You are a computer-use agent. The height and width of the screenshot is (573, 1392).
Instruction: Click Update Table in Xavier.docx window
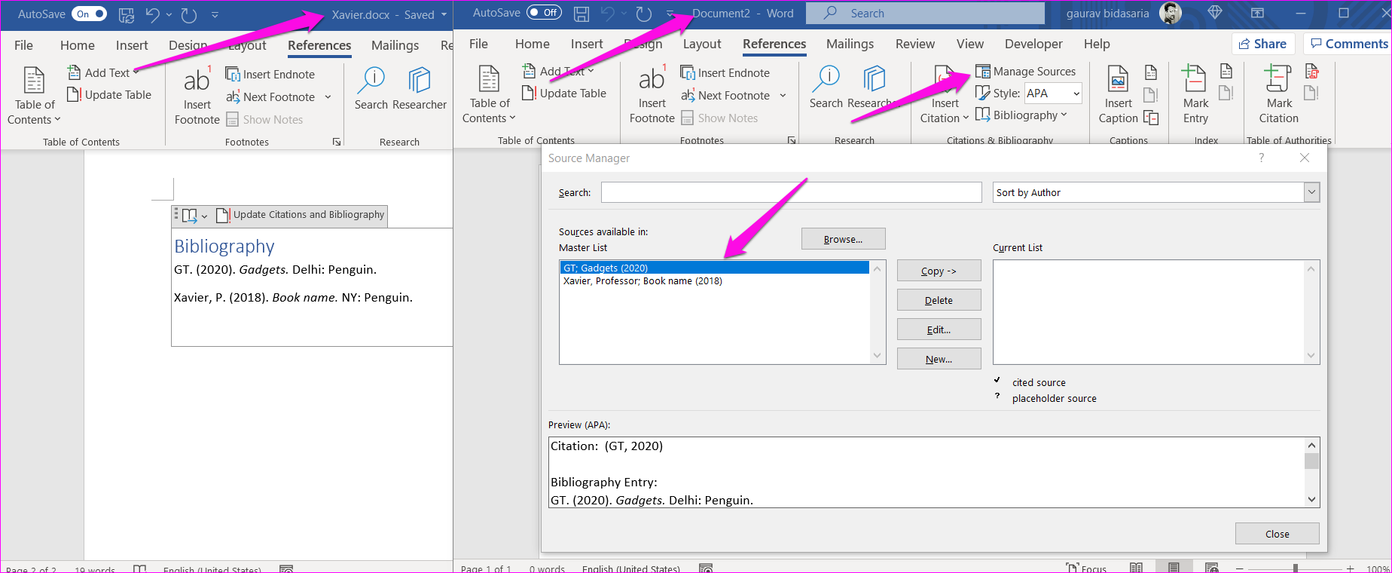tap(109, 95)
